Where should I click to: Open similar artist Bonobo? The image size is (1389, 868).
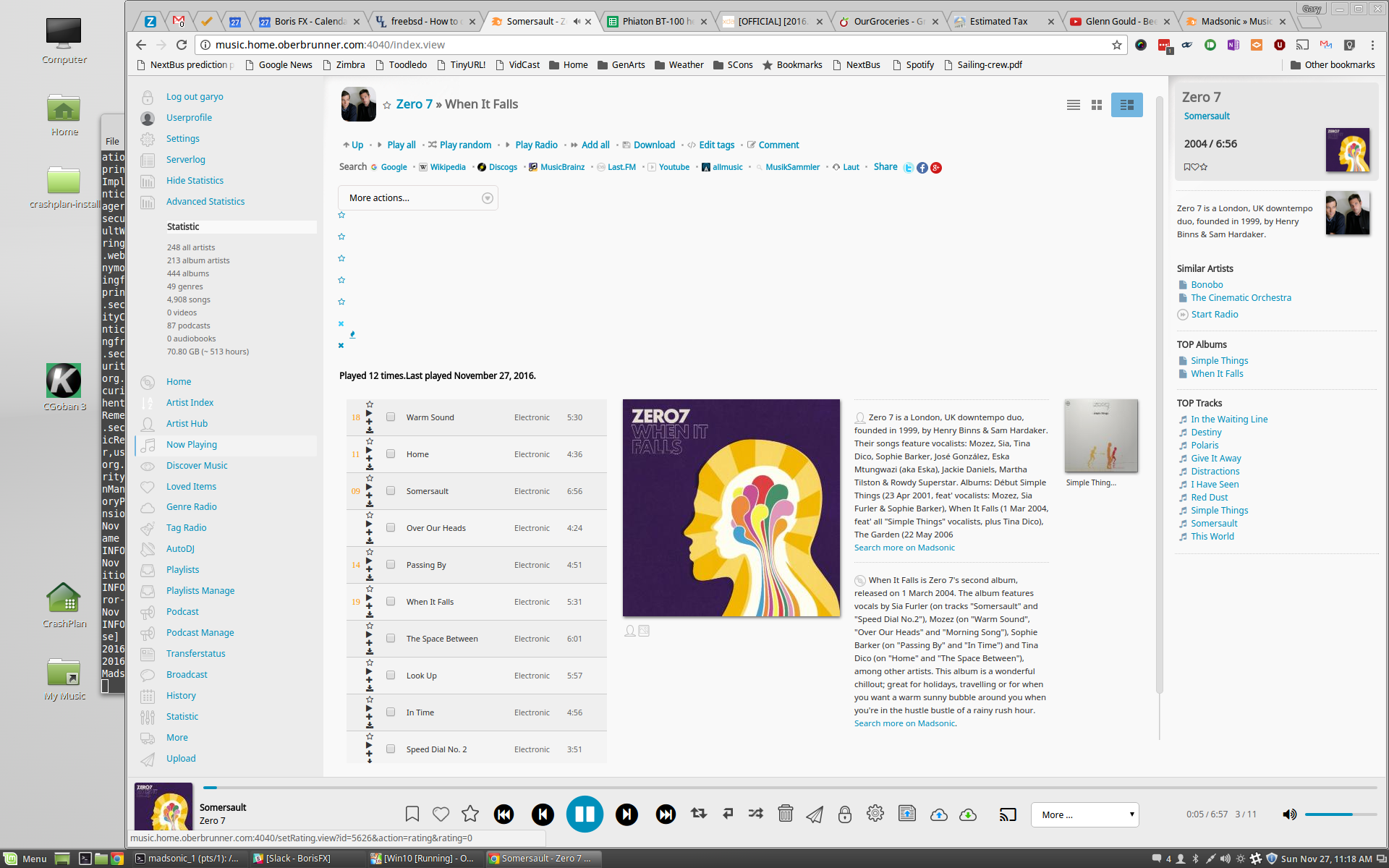point(1207,285)
